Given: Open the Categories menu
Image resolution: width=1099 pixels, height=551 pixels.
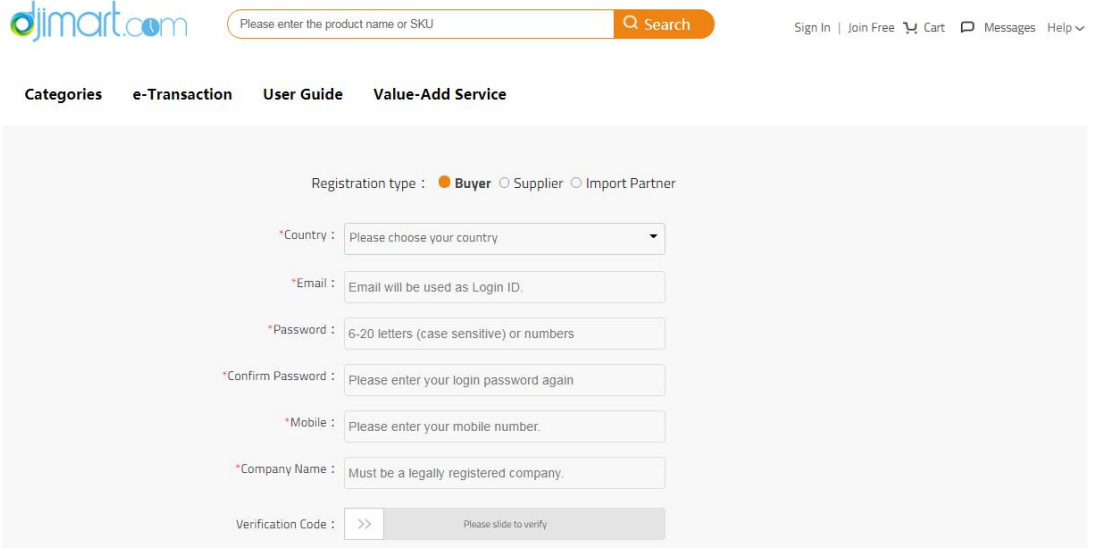Looking at the screenshot, I should pos(63,94).
